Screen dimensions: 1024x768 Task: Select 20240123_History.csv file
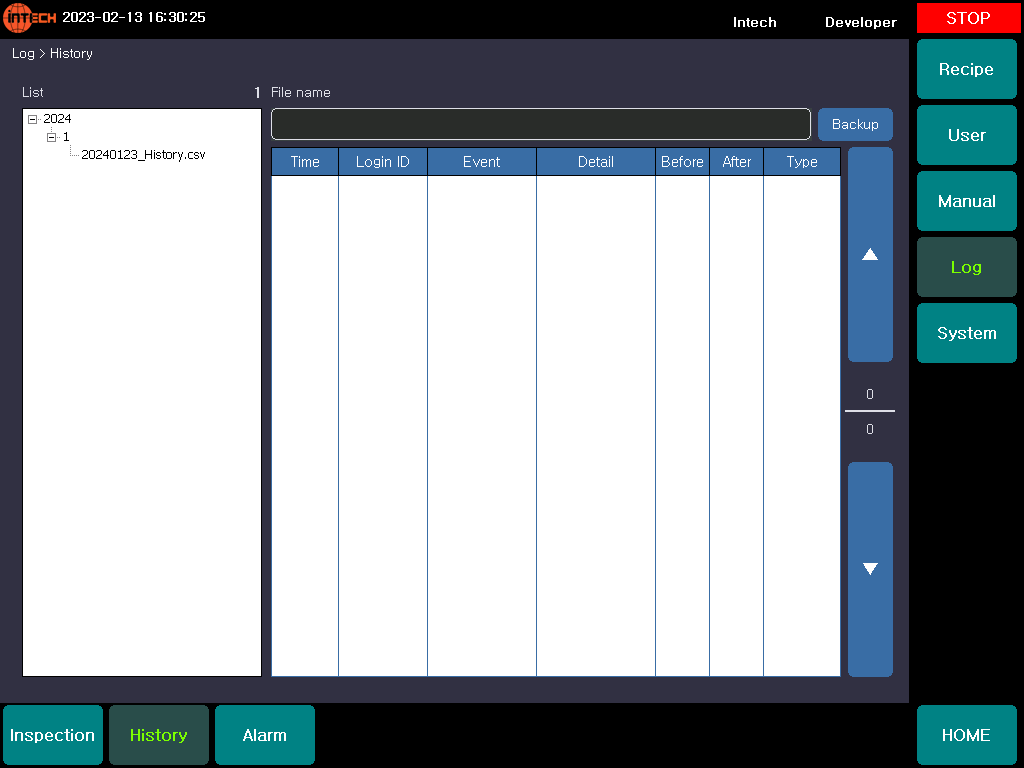click(x=143, y=155)
